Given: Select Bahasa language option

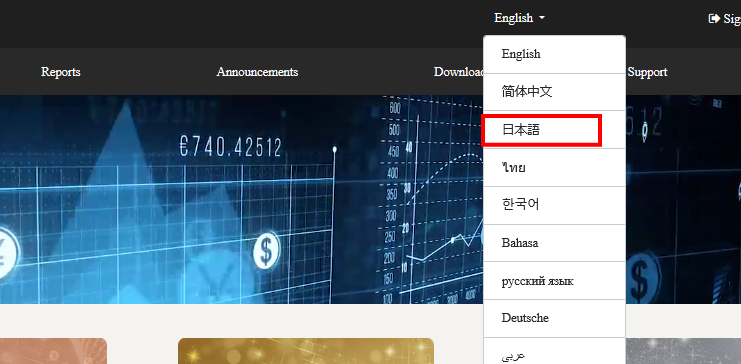Looking at the screenshot, I should (554, 243).
